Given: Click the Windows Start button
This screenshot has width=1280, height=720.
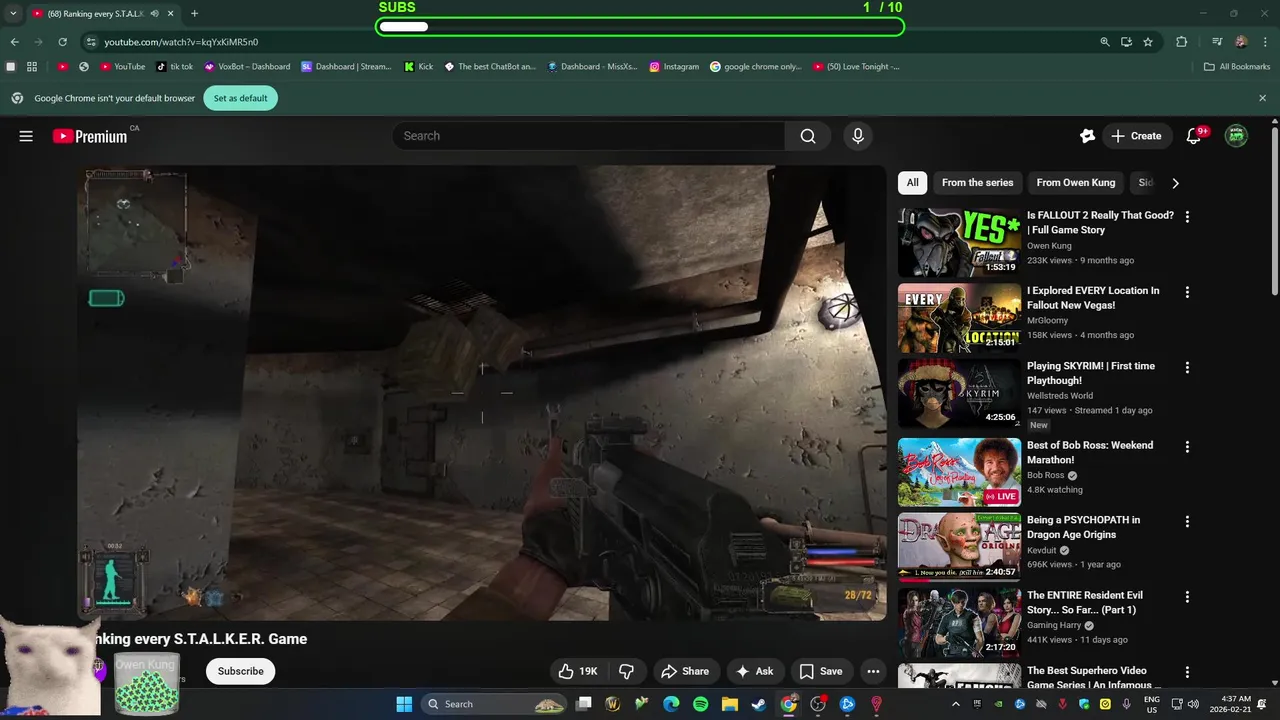Looking at the screenshot, I should (x=404, y=704).
